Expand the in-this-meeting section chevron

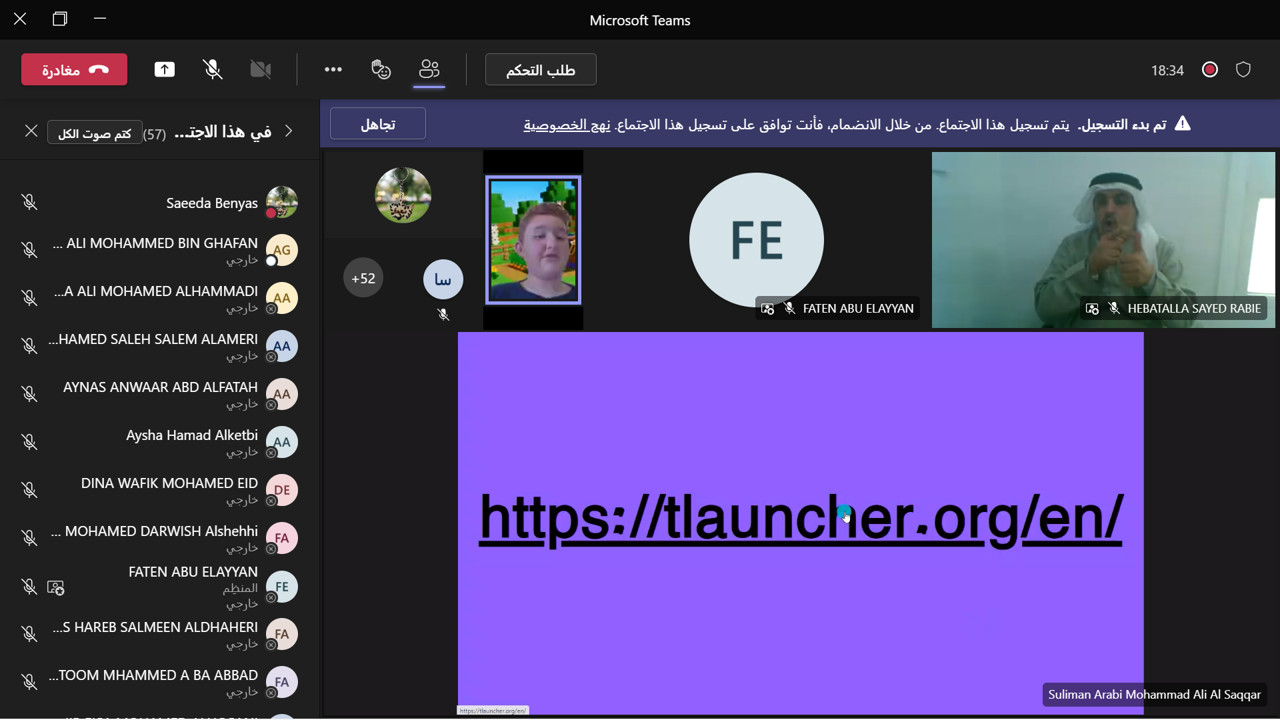coord(289,131)
